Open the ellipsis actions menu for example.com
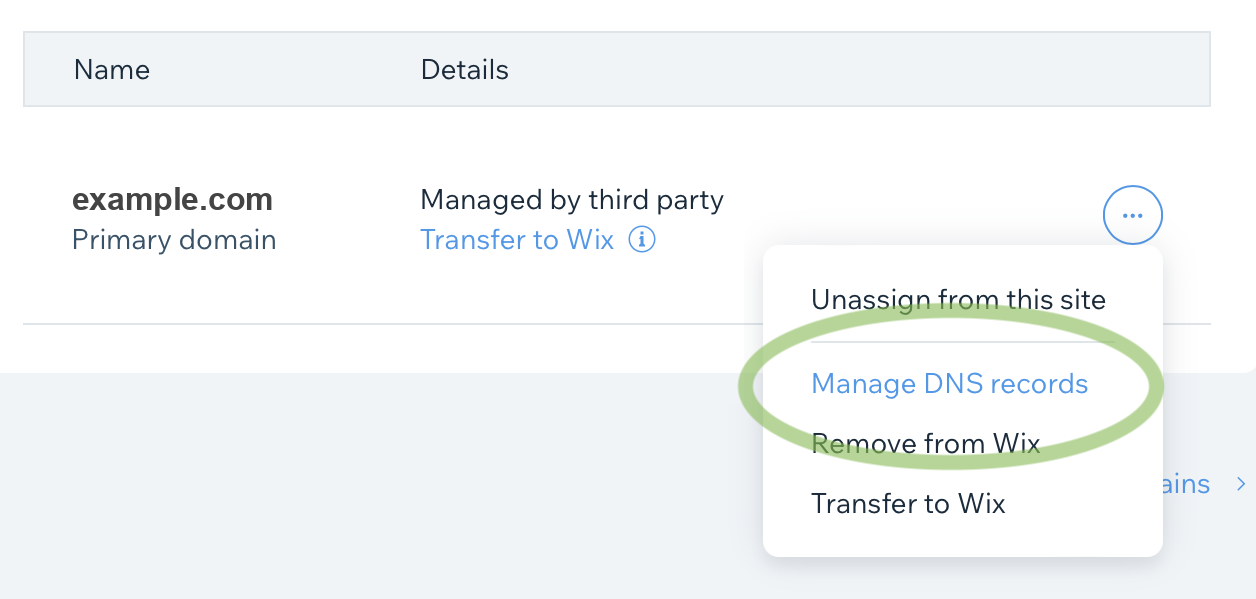The image size is (1256, 599). point(1132,214)
